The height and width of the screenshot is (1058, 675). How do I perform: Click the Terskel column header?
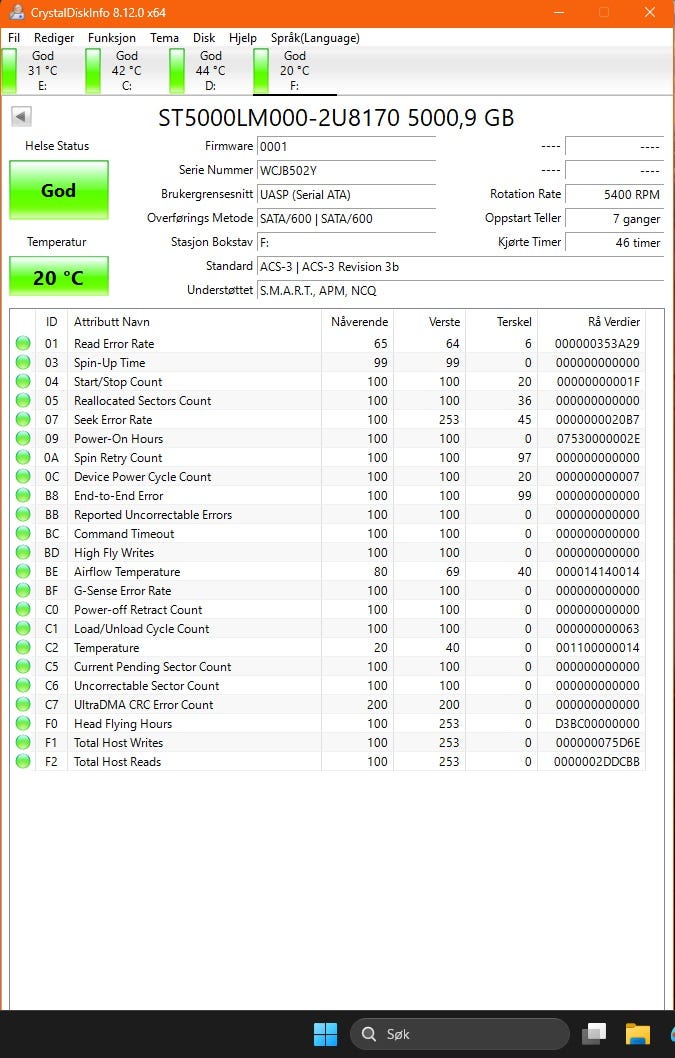502,322
